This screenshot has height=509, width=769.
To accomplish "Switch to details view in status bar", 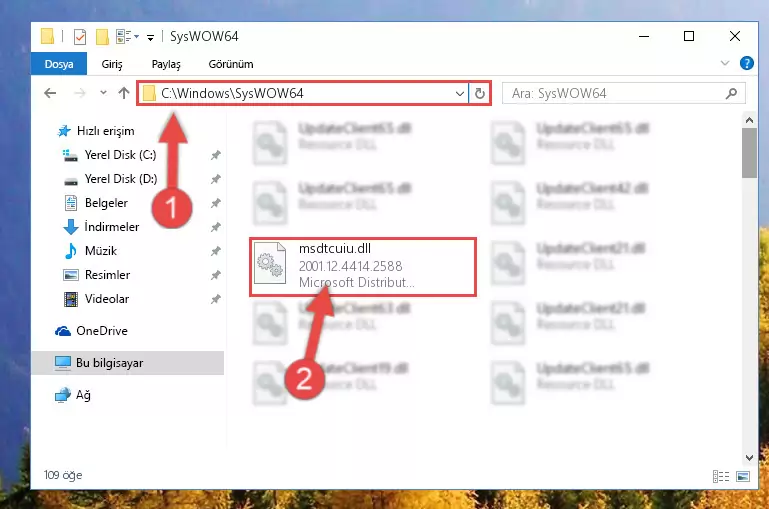I will pyautogui.click(x=720, y=476).
